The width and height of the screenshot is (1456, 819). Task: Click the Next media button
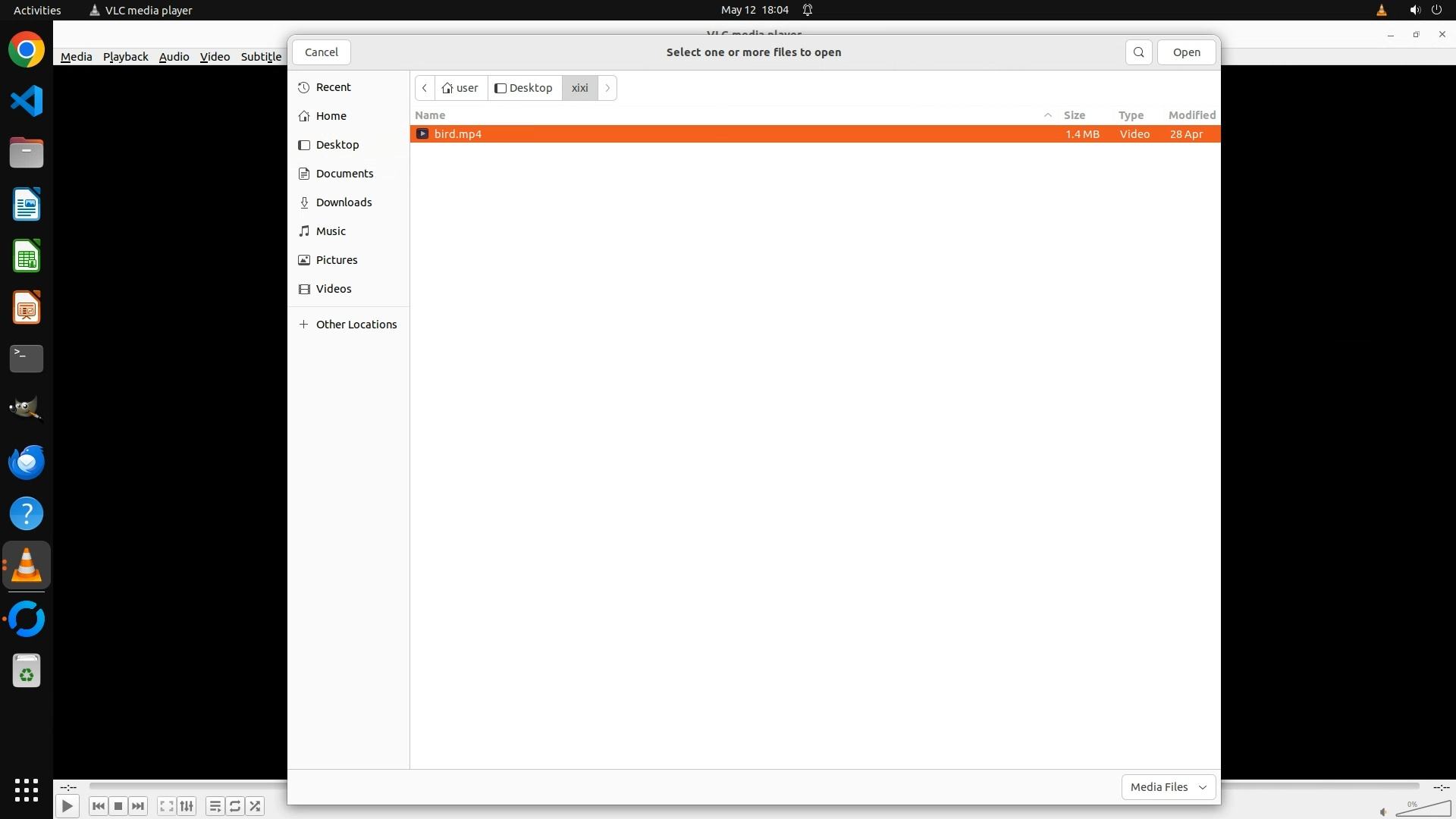click(x=138, y=806)
